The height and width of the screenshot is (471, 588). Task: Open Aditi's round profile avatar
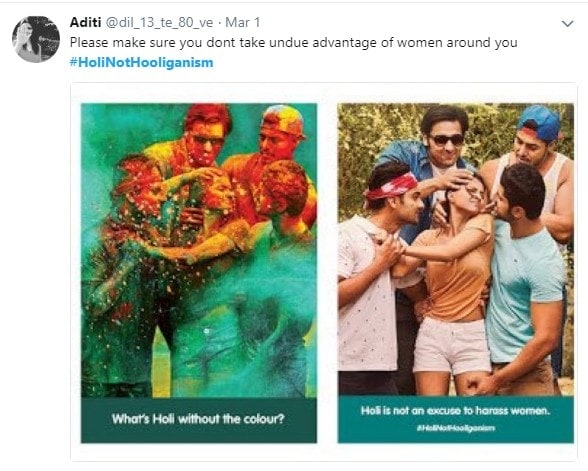click(x=36, y=39)
